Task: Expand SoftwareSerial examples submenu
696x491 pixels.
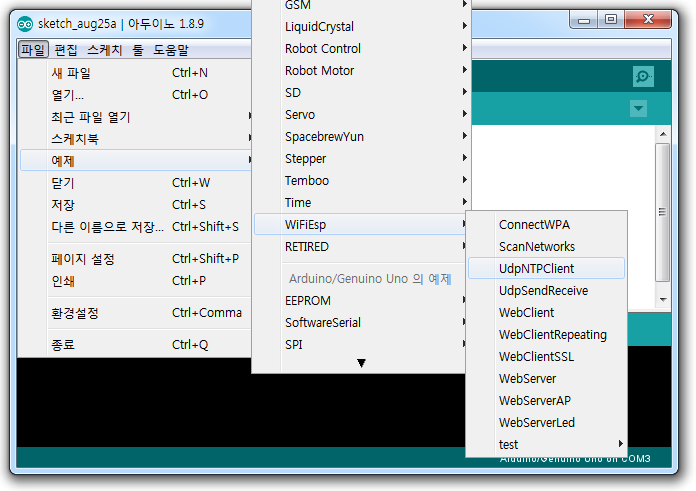Action: [360, 322]
